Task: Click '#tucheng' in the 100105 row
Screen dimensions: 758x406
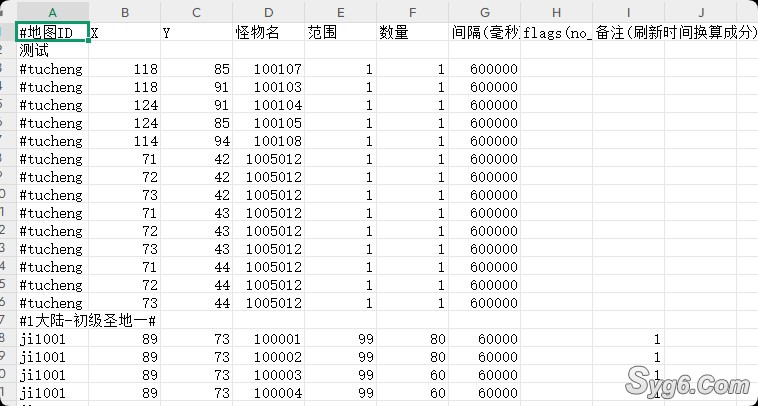Action: pos(52,122)
